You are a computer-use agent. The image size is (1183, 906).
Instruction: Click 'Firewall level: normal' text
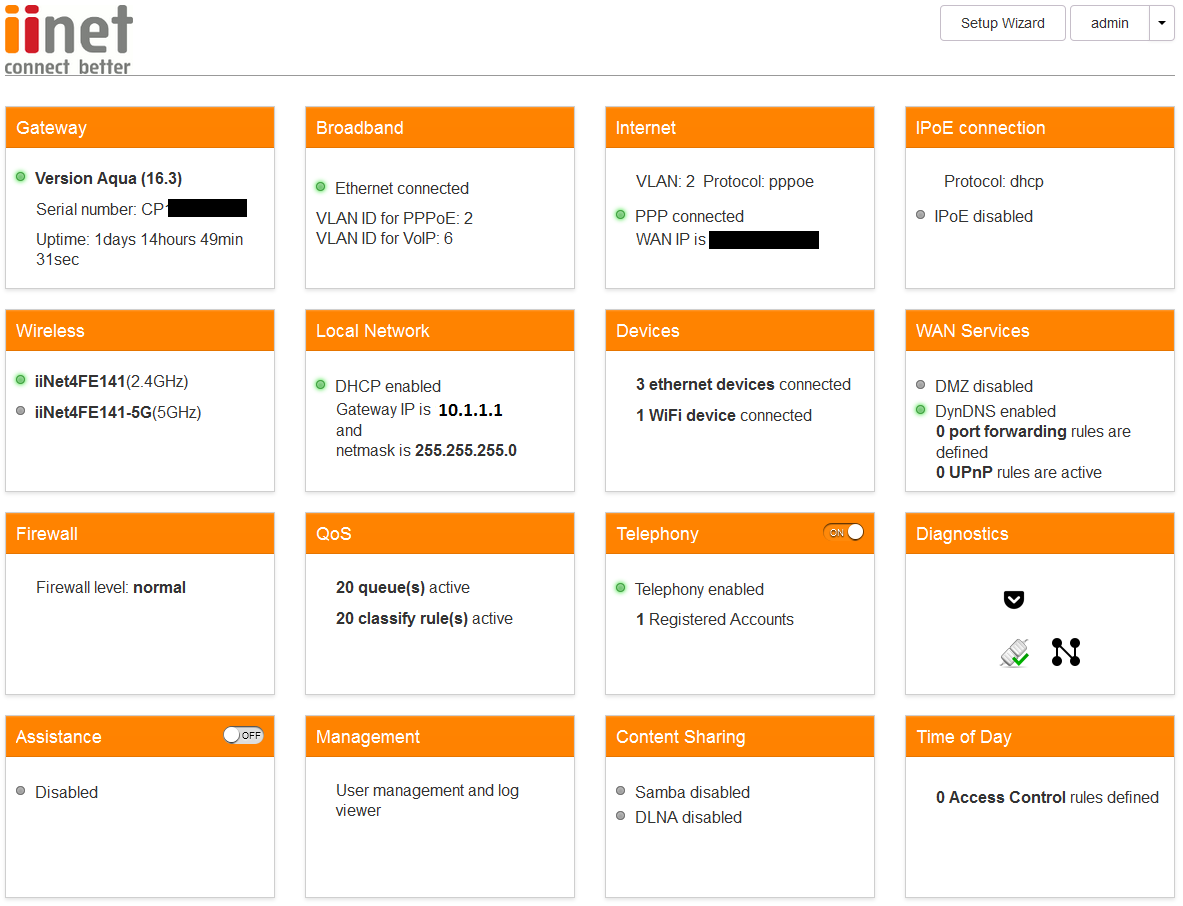tap(111, 587)
